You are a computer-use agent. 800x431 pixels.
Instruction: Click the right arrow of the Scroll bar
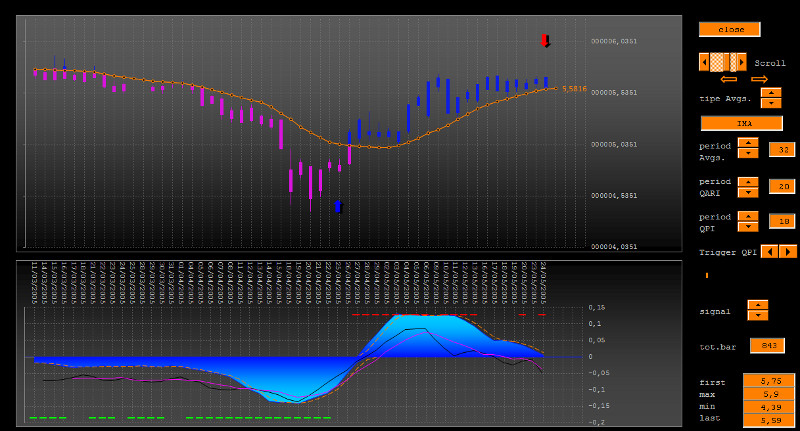(742, 62)
